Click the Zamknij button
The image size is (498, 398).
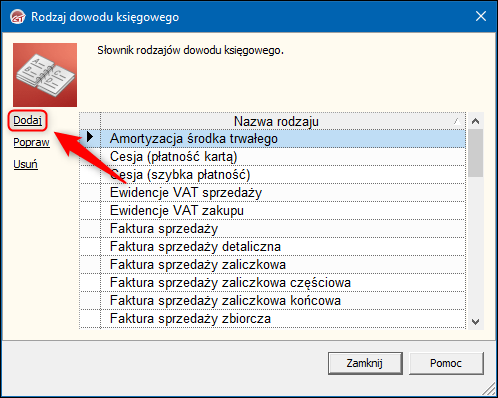coord(365,363)
